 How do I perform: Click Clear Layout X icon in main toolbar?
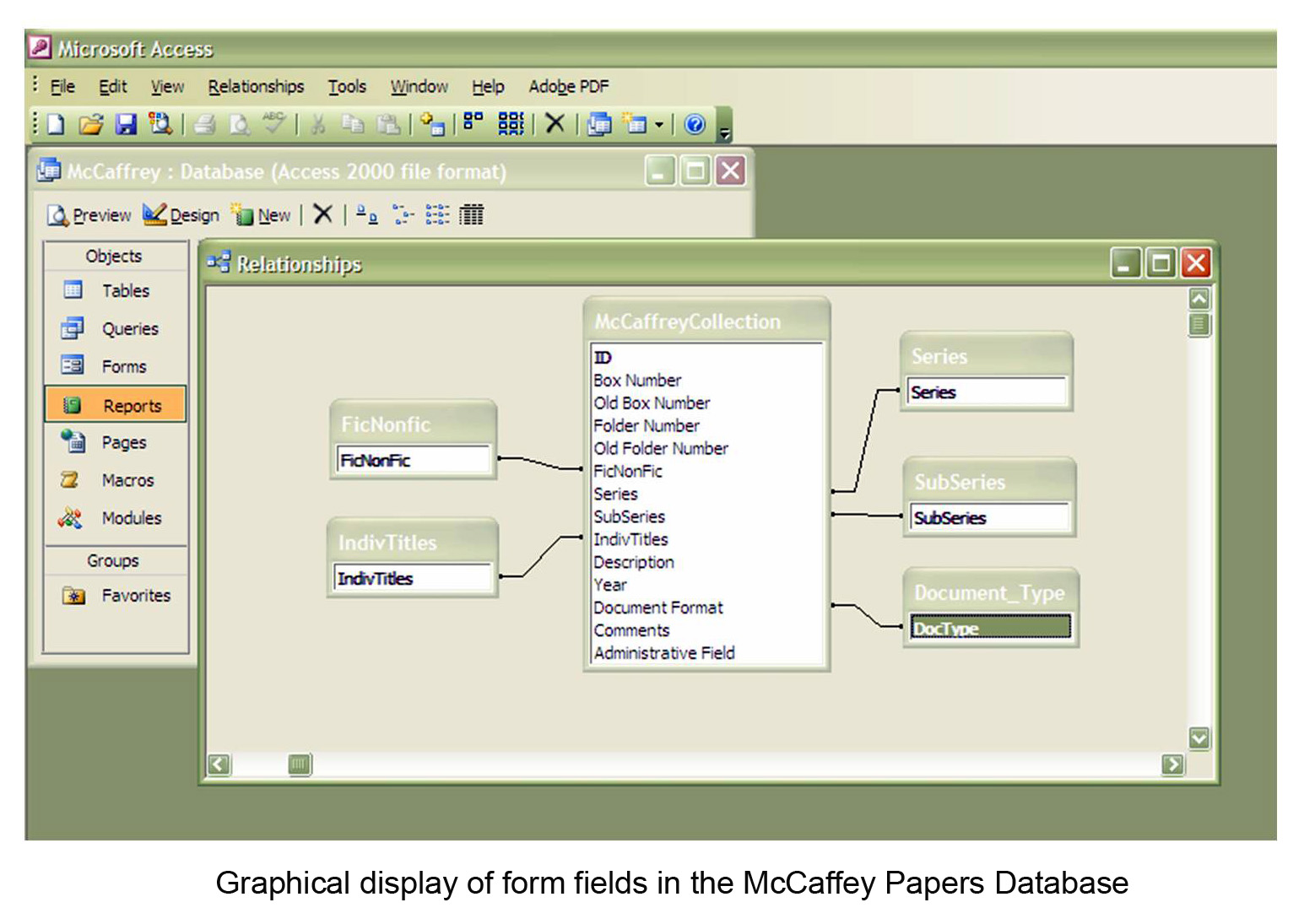click(555, 124)
